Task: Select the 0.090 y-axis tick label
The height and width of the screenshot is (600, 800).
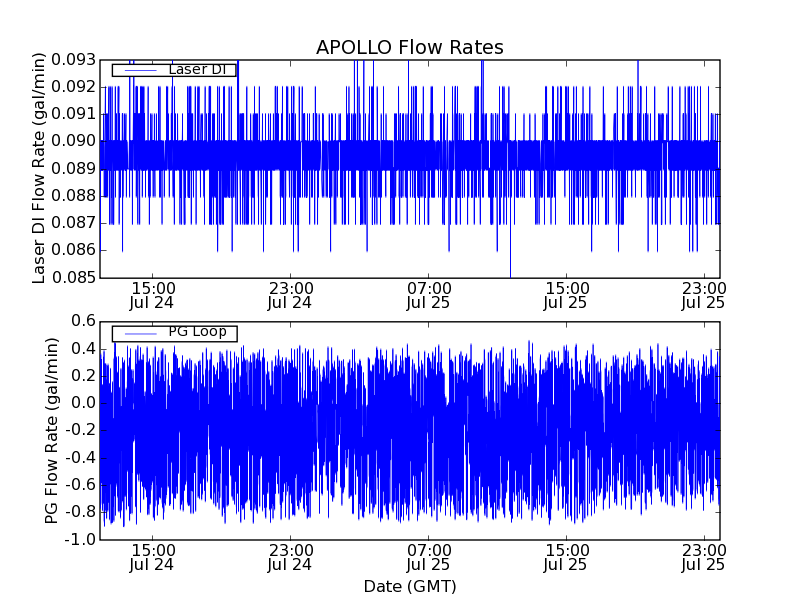Action: (73, 141)
